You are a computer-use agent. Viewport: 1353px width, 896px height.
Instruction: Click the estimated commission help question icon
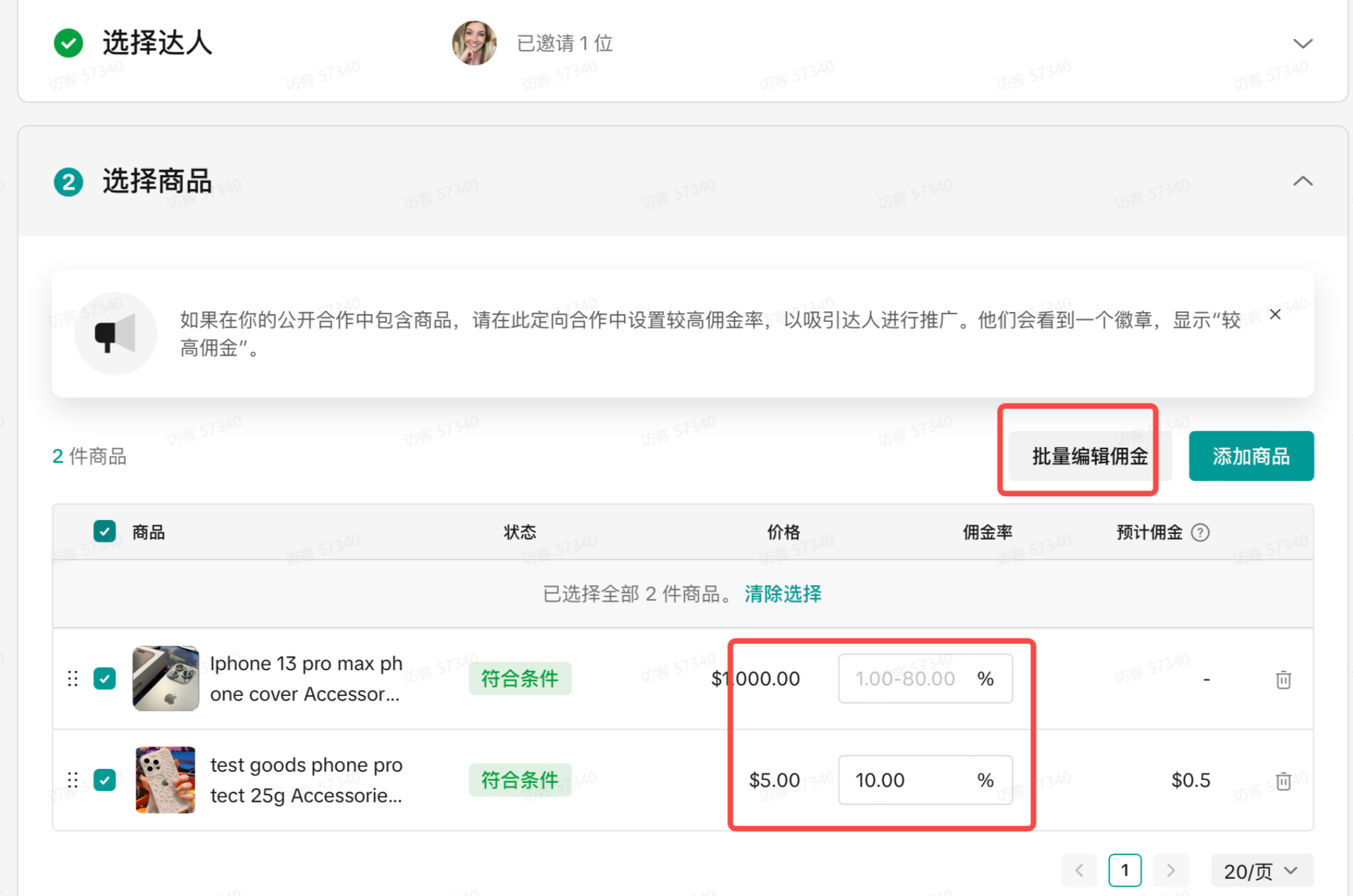pyautogui.click(x=1200, y=532)
